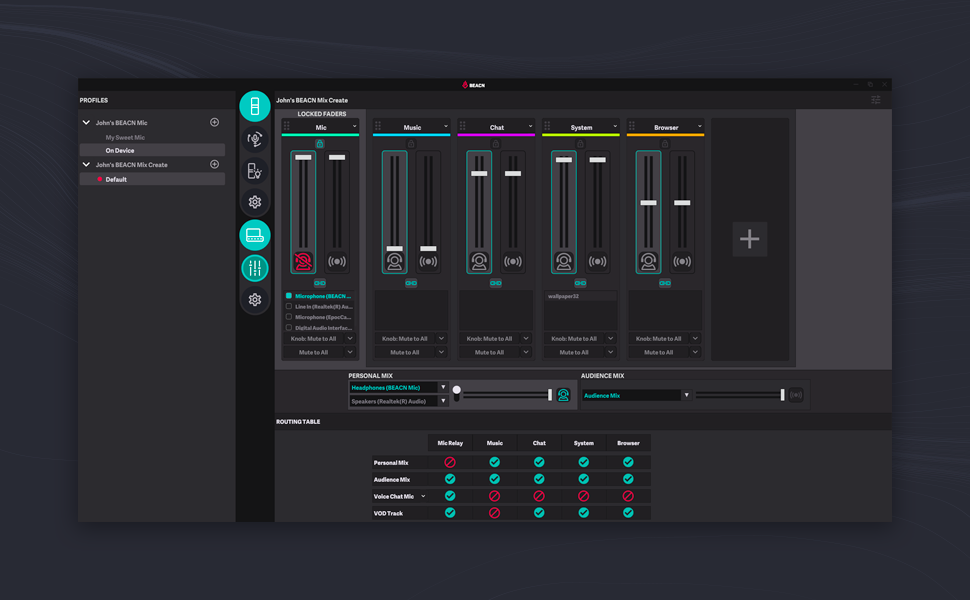
Task: Select the mixer faders sidebar icon
Action: pos(255,267)
